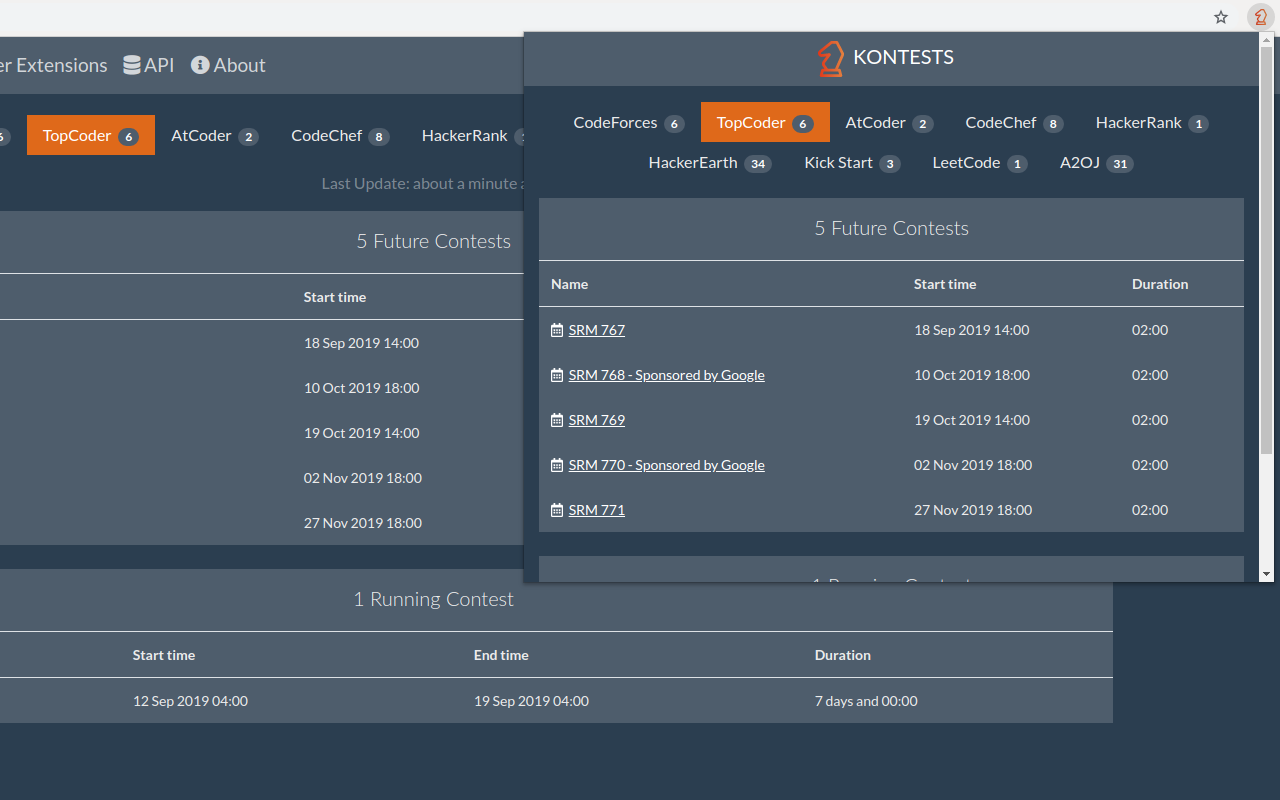The height and width of the screenshot is (800, 1280).
Task: Click the Name column header in popup
Action: (x=570, y=284)
